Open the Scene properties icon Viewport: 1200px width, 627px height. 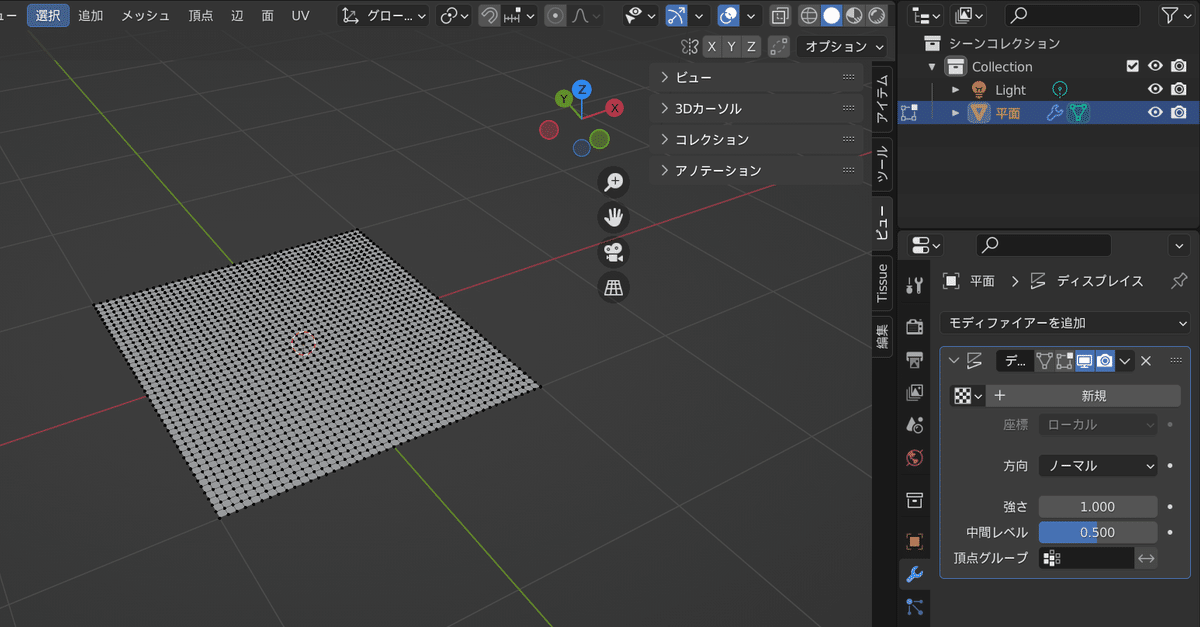coord(914,425)
